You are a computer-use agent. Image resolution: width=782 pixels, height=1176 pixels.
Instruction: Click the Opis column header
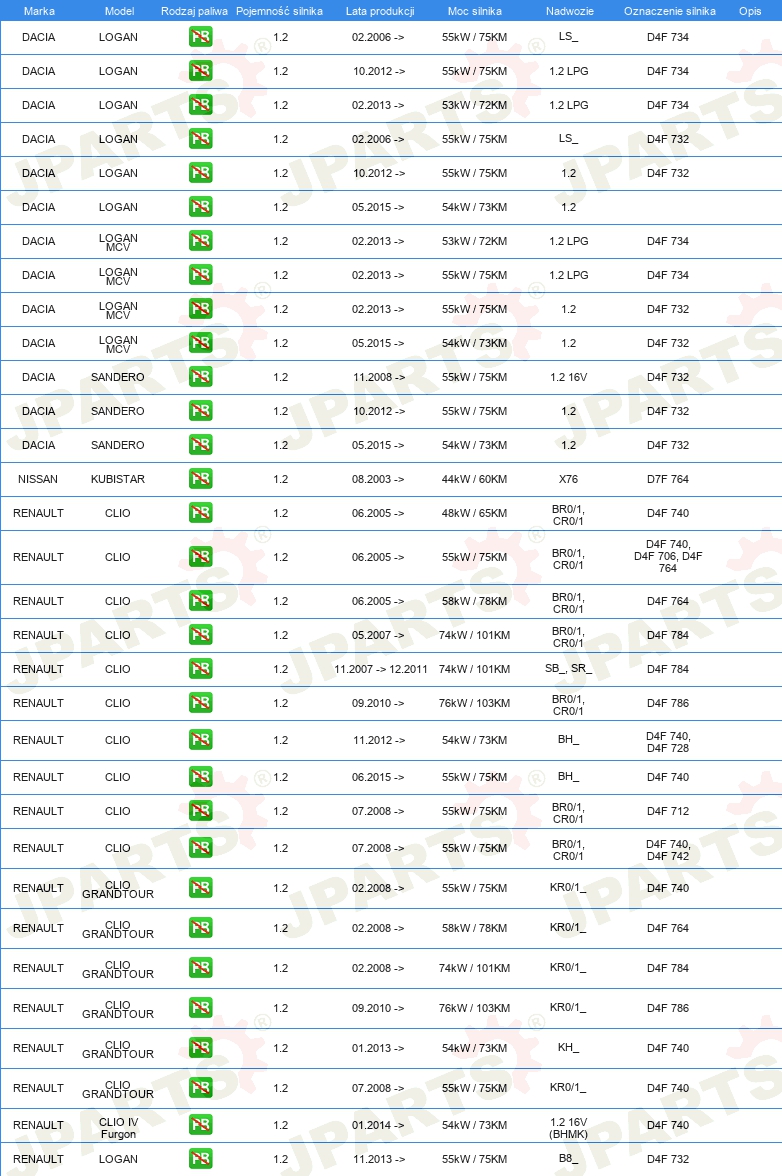click(750, 10)
